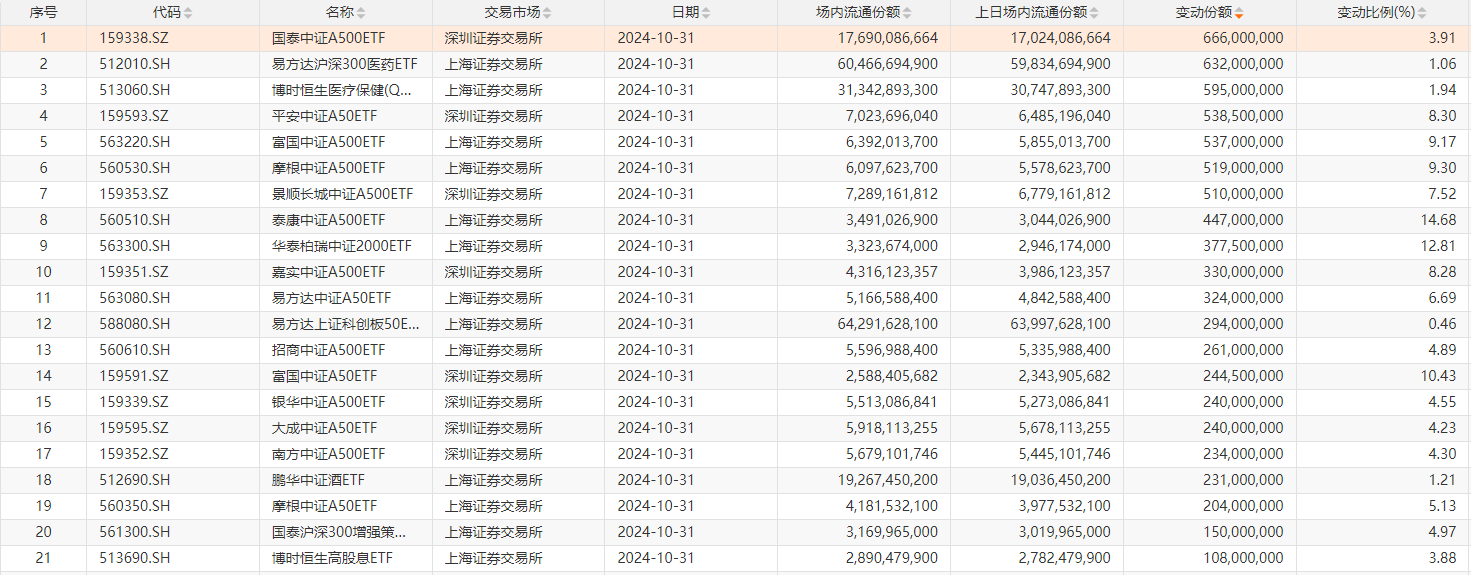Image resolution: width=1471 pixels, height=575 pixels.
Task: Sort by 代码 using its sort arrows
Action: click(188, 13)
